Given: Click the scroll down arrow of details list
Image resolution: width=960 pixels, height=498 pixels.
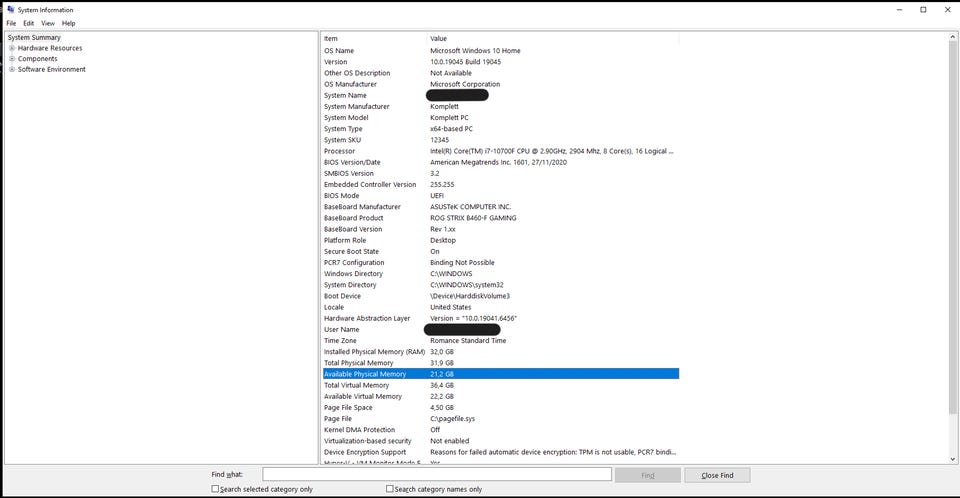Looking at the screenshot, I should point(953,459).
